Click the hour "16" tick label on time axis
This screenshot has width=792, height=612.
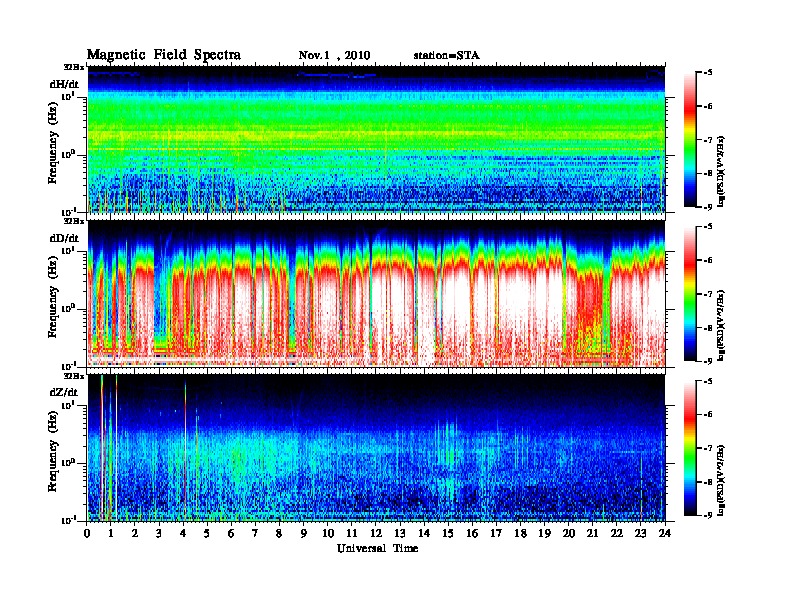(472, 533)
